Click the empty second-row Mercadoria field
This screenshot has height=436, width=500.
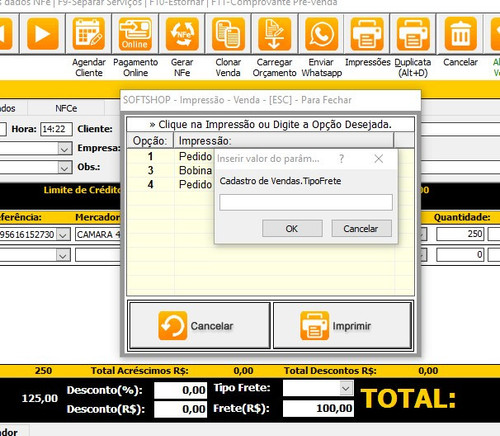[x=98, y=255]
